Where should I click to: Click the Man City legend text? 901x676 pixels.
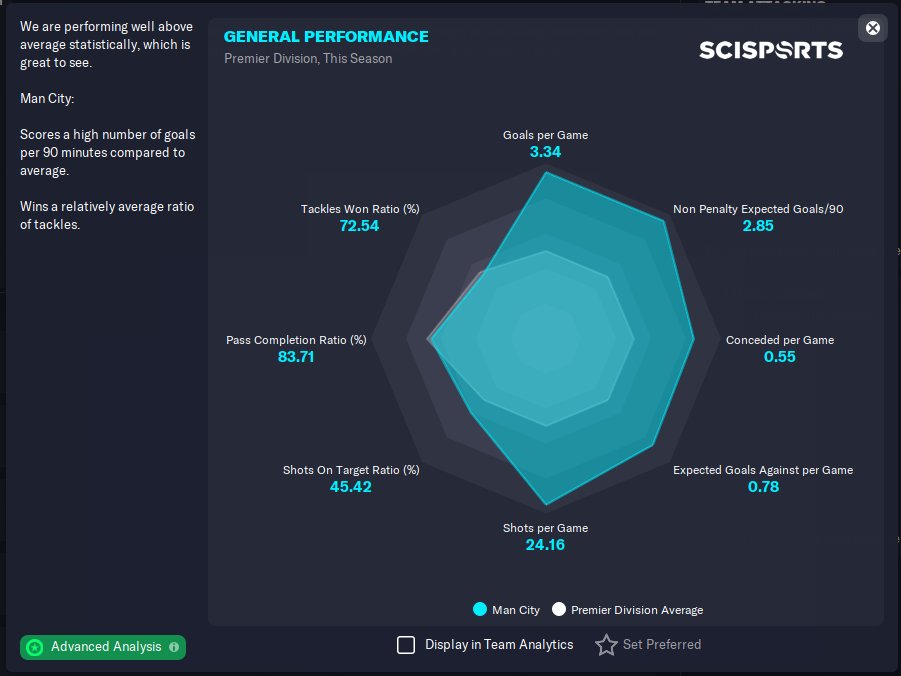click(x=516, y=610)
